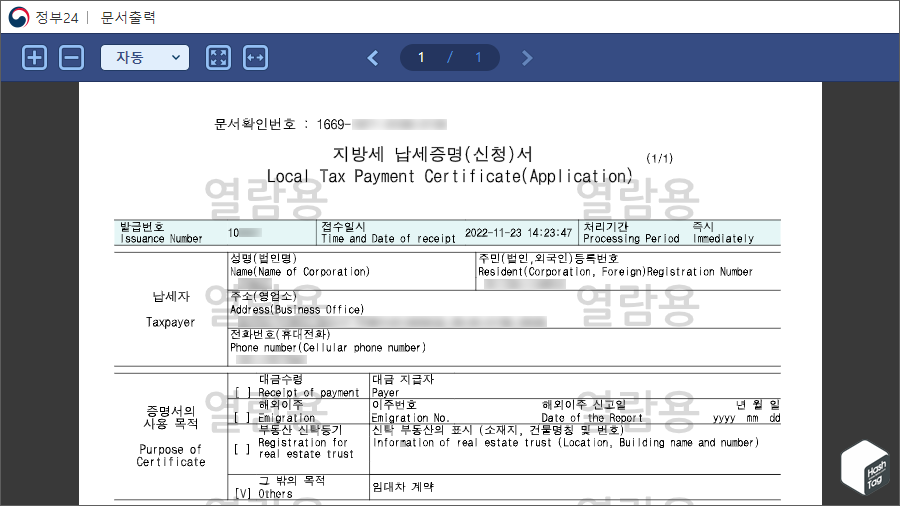Viewport: 900px width, 506px height.
Task: Click the 즉시 Immediately processing period value
Action: (x=723, y=232)
